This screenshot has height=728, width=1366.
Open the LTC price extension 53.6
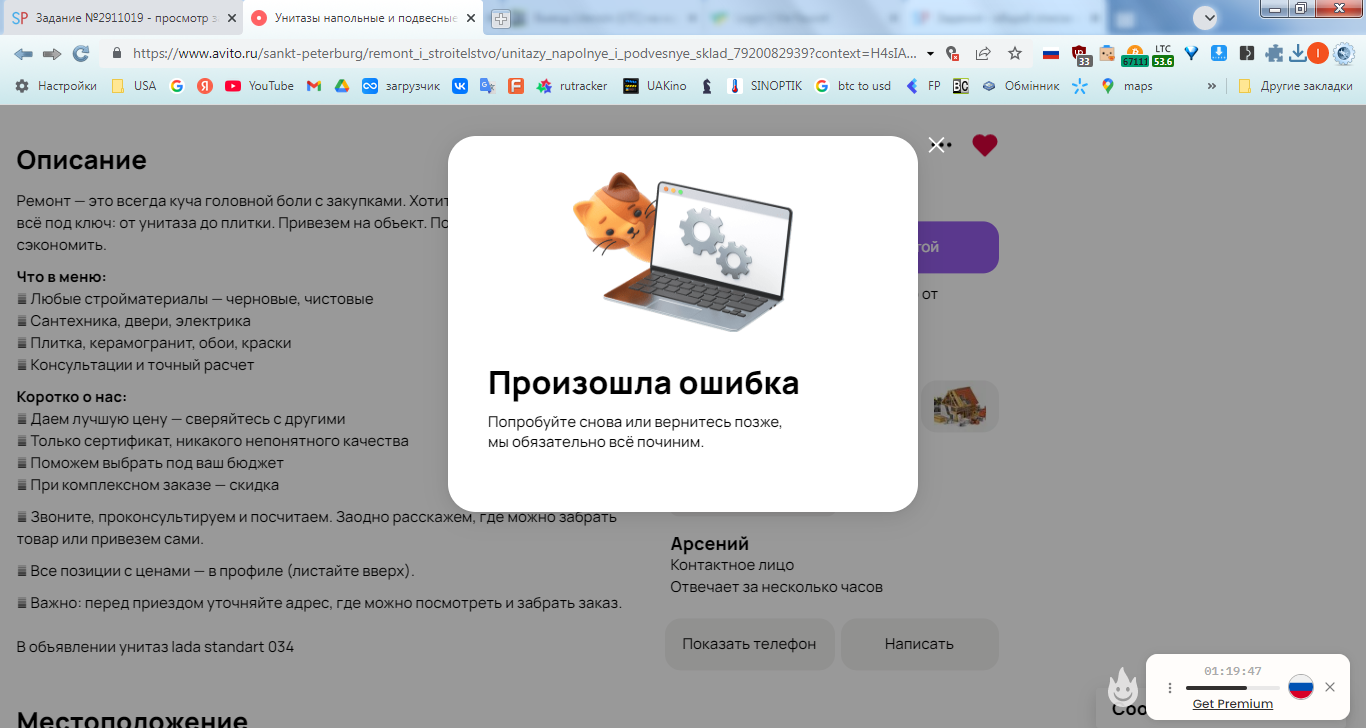pos(1163,55)
